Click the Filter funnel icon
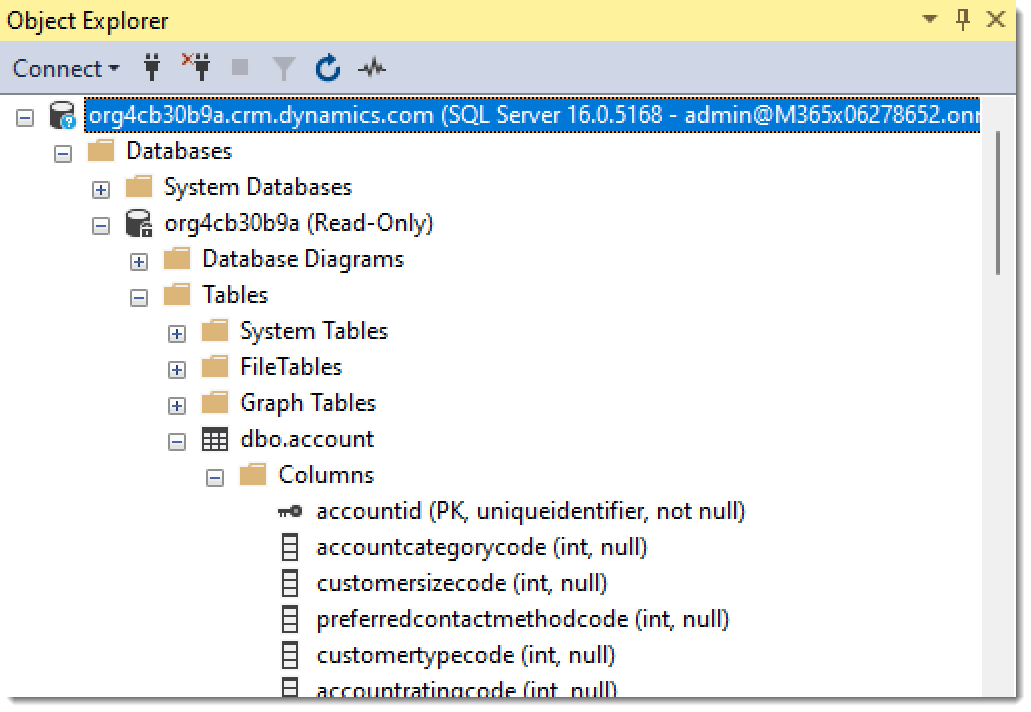The height and width of the screenshot is (712, 1031). pos(283,68)
